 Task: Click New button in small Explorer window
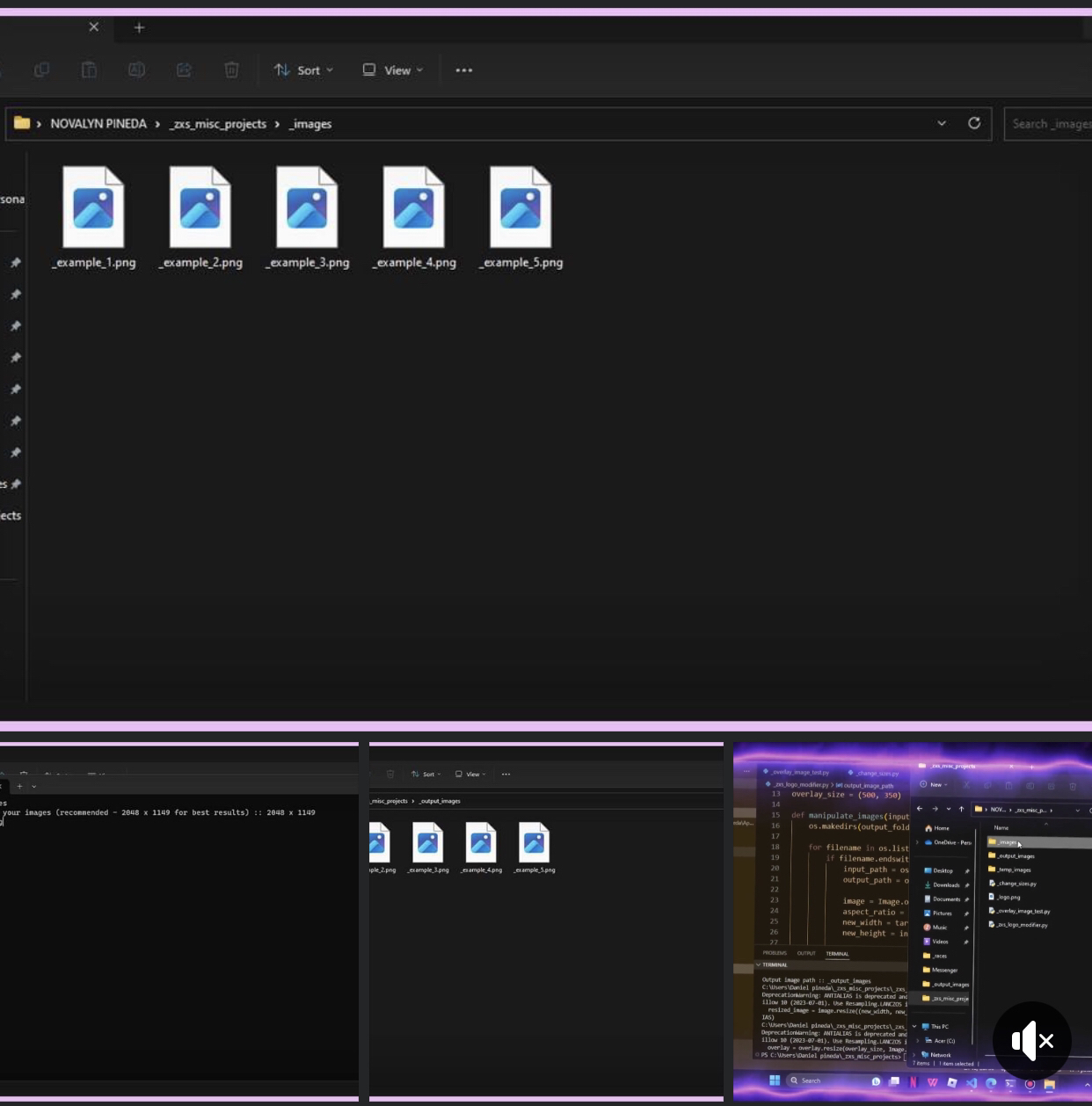934,784
